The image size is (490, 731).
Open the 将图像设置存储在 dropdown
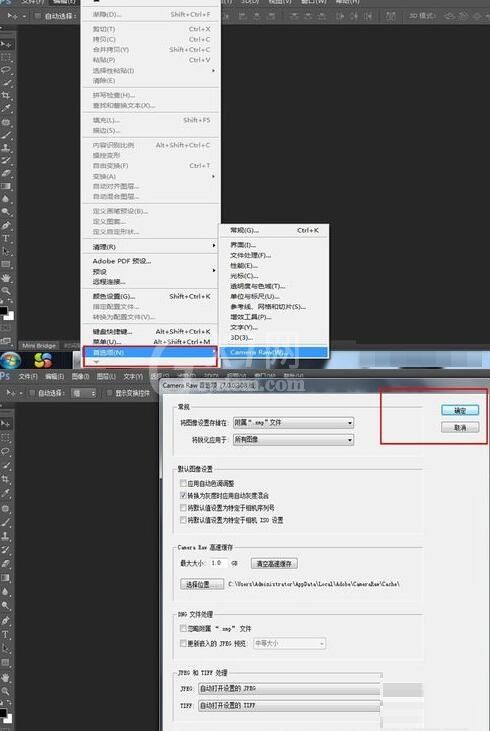tap(293, 423)
